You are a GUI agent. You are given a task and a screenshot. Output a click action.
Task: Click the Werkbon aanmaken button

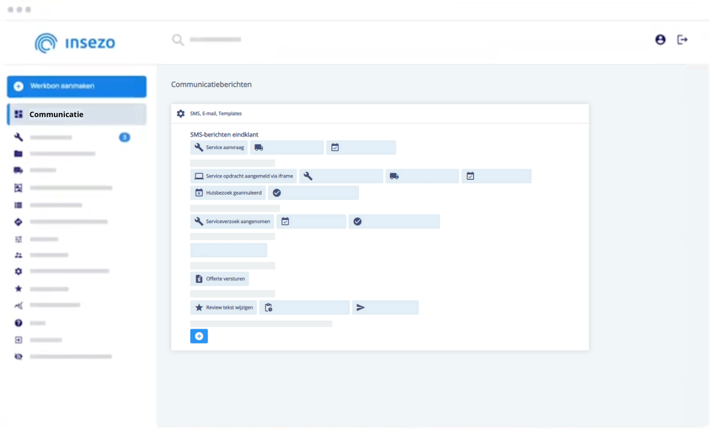[x=76, y=86]
